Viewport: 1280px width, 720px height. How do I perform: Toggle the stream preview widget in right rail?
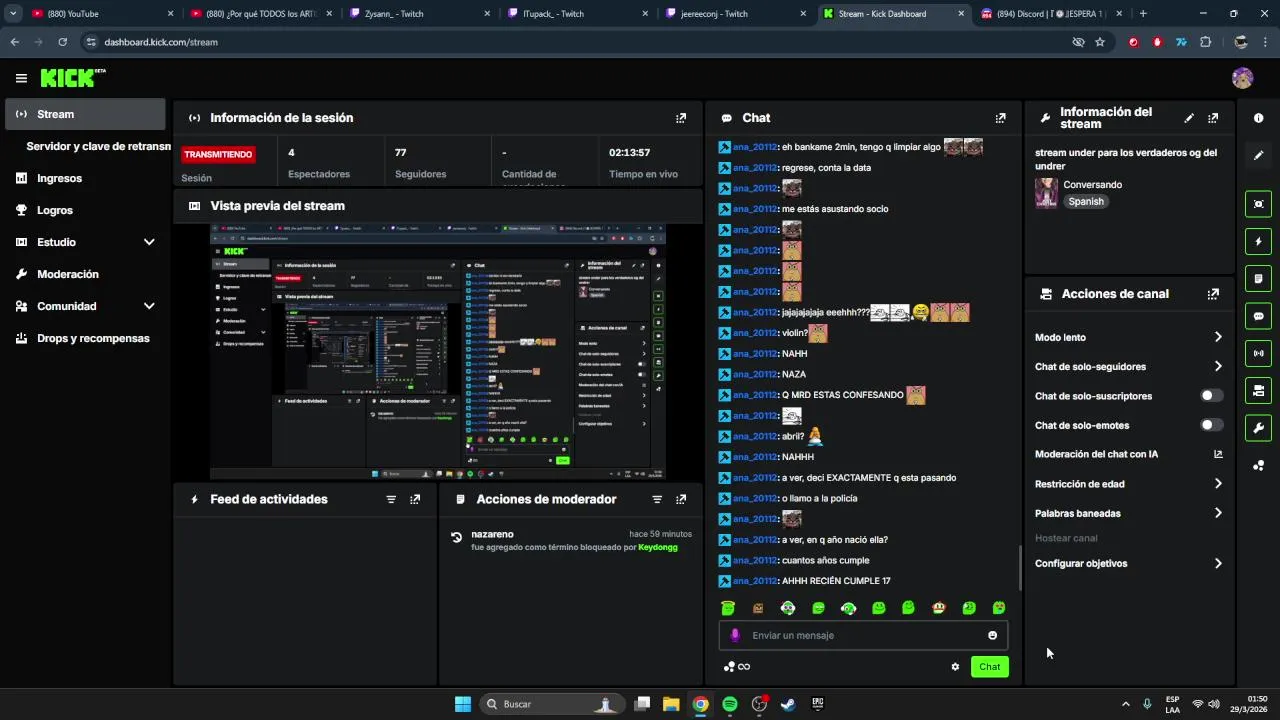click(x=1258, y=204)
